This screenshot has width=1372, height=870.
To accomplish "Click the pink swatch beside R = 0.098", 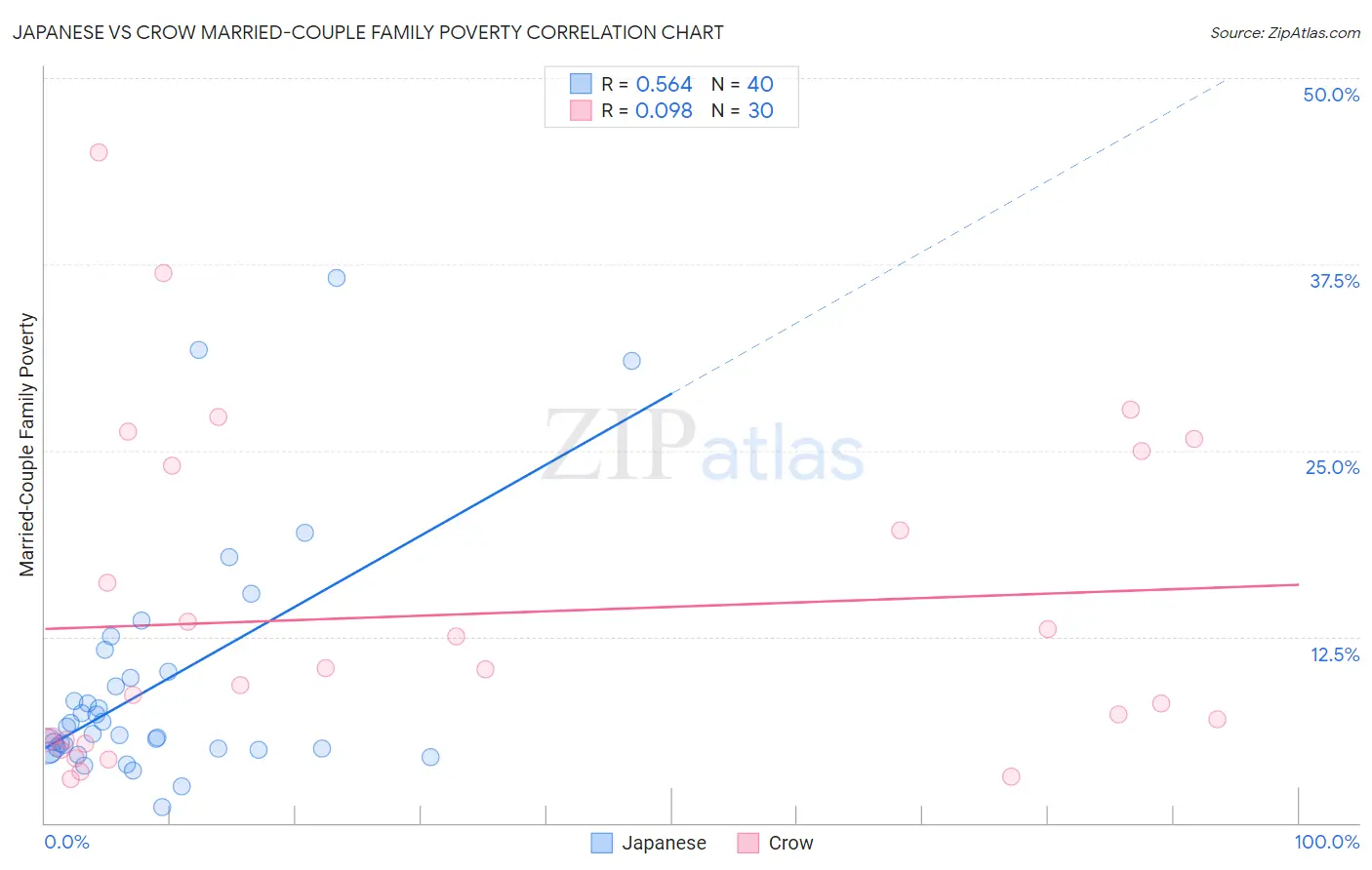I will [x=582, y=110].
